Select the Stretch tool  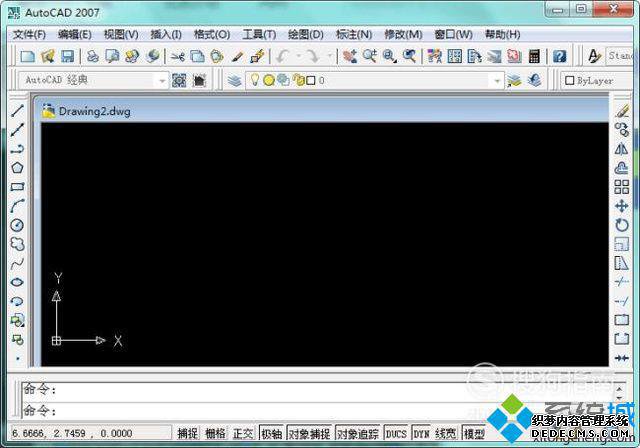pos(622,263)
